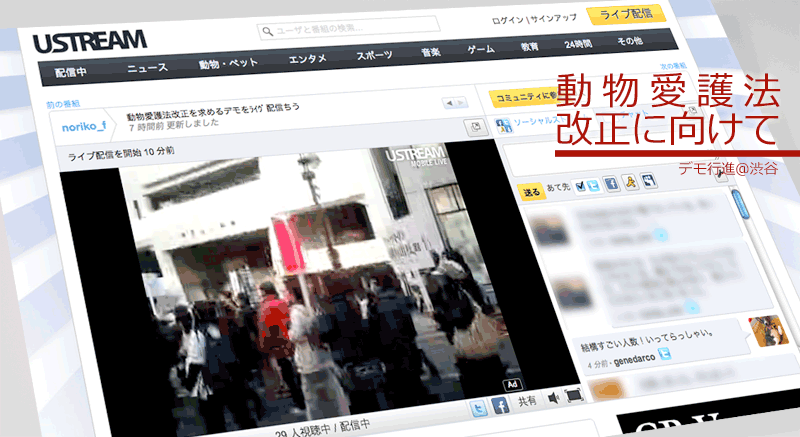Click the pop-out icon above the video
The image size is (800, 437).
pos(476,127)
